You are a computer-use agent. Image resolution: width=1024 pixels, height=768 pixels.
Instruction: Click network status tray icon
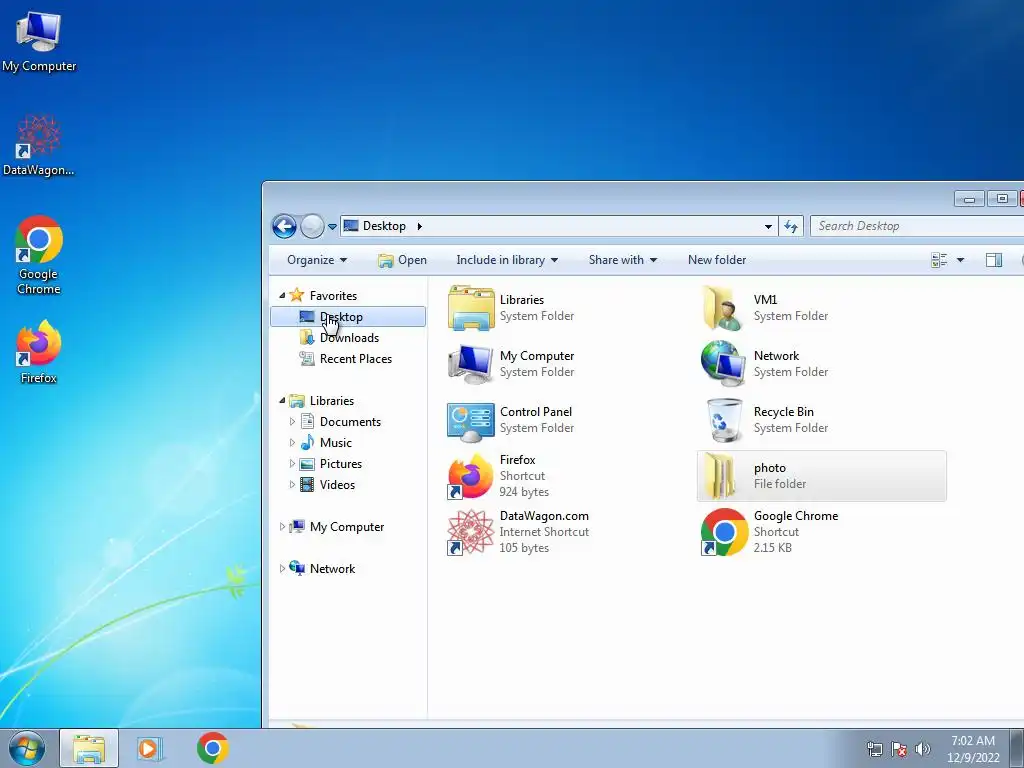(x=874, y=749)
